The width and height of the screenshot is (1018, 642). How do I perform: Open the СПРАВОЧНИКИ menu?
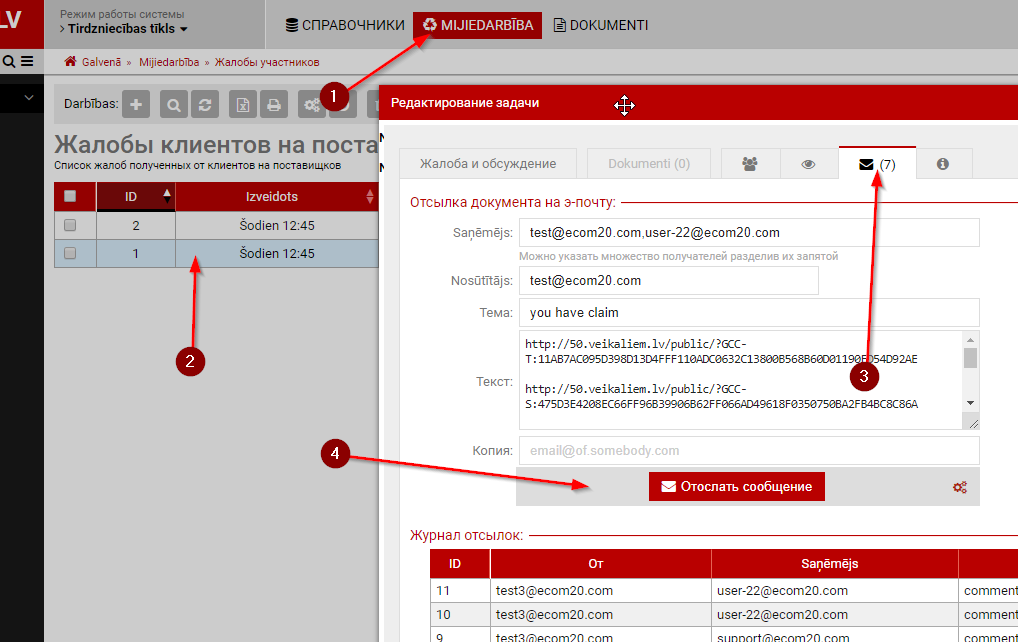coord(344,25)
